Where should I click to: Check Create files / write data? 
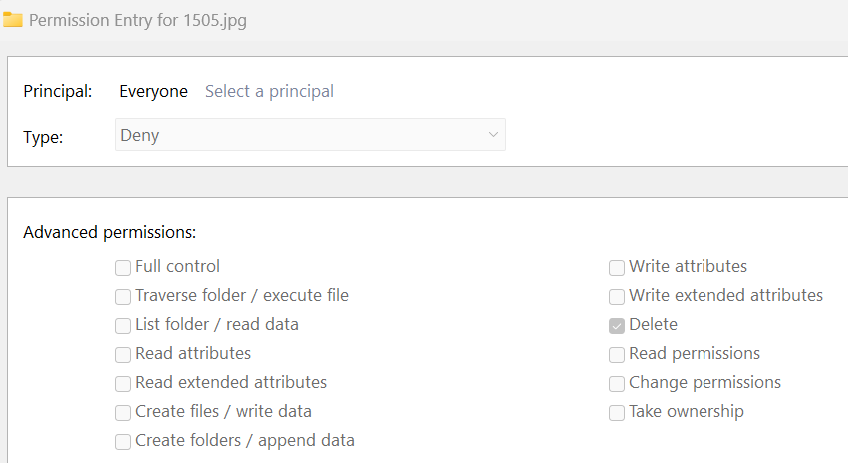point(123,413)
